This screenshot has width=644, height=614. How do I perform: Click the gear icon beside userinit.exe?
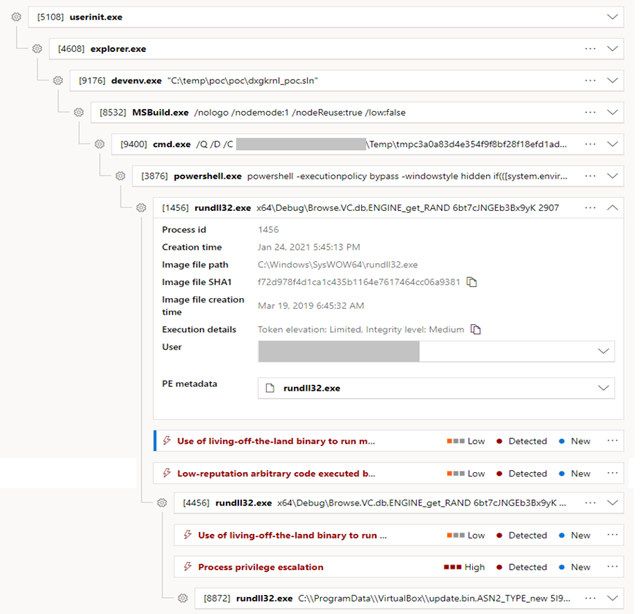point(15,17)
